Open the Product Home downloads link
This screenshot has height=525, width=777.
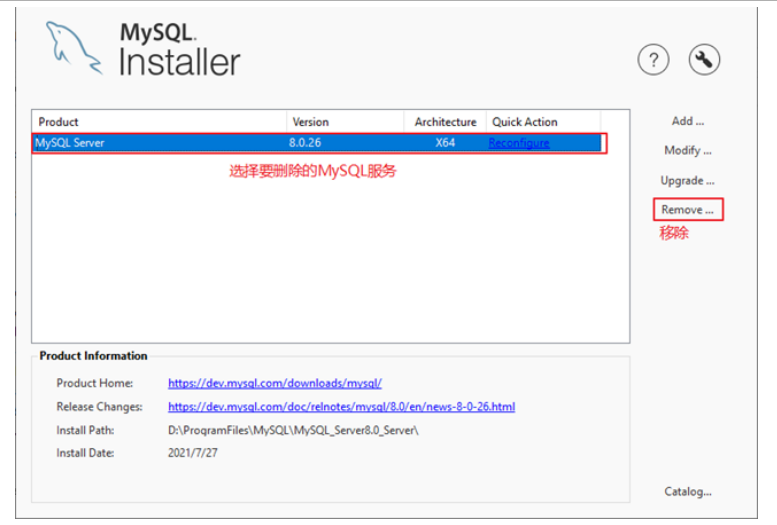coord(275,383)
